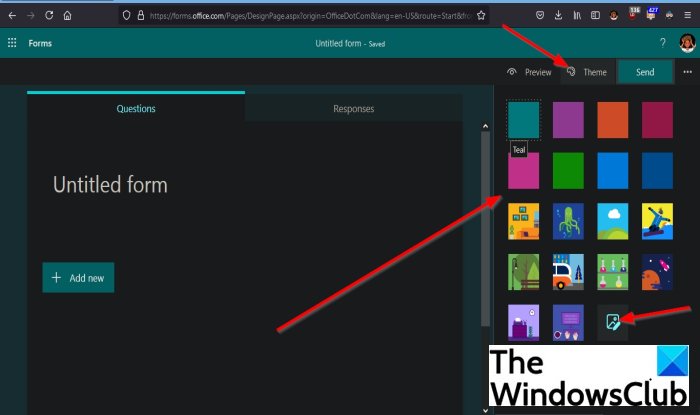Screen dimensions: 700x415
Task: Open the browser library icon
Action: [x=577, y=16]
